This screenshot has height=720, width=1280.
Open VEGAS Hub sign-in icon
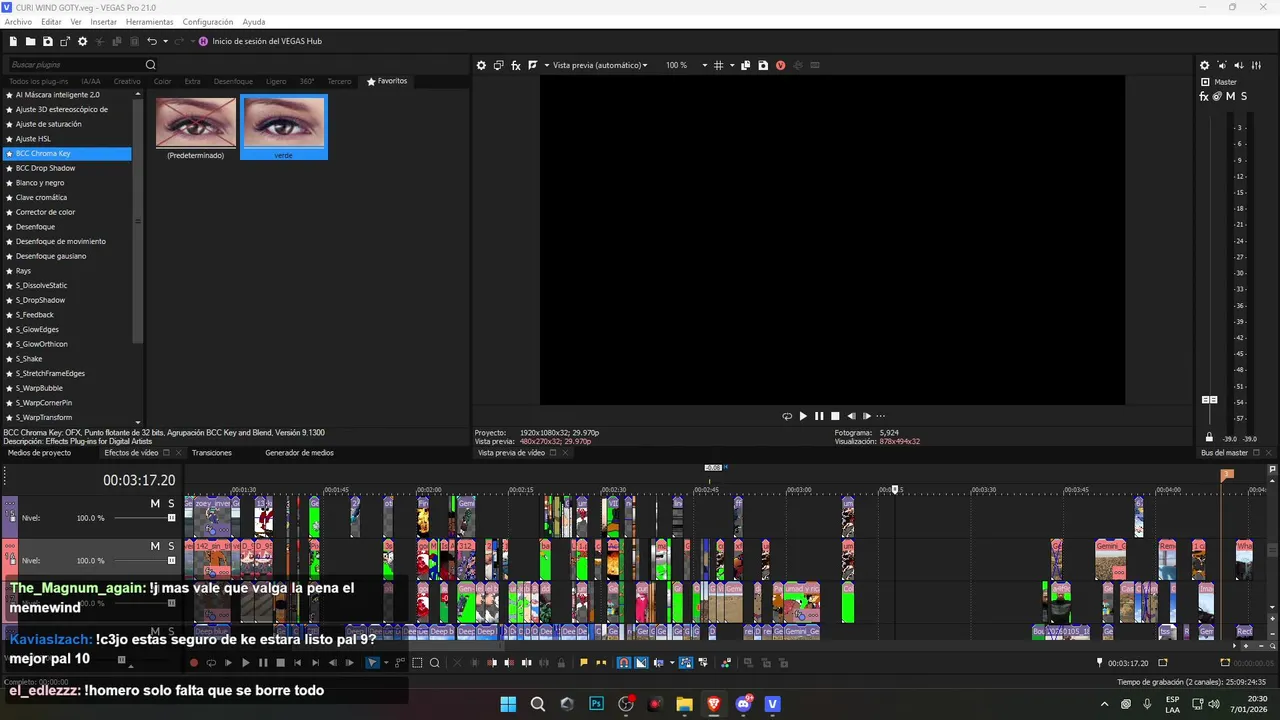coord(203,41)
